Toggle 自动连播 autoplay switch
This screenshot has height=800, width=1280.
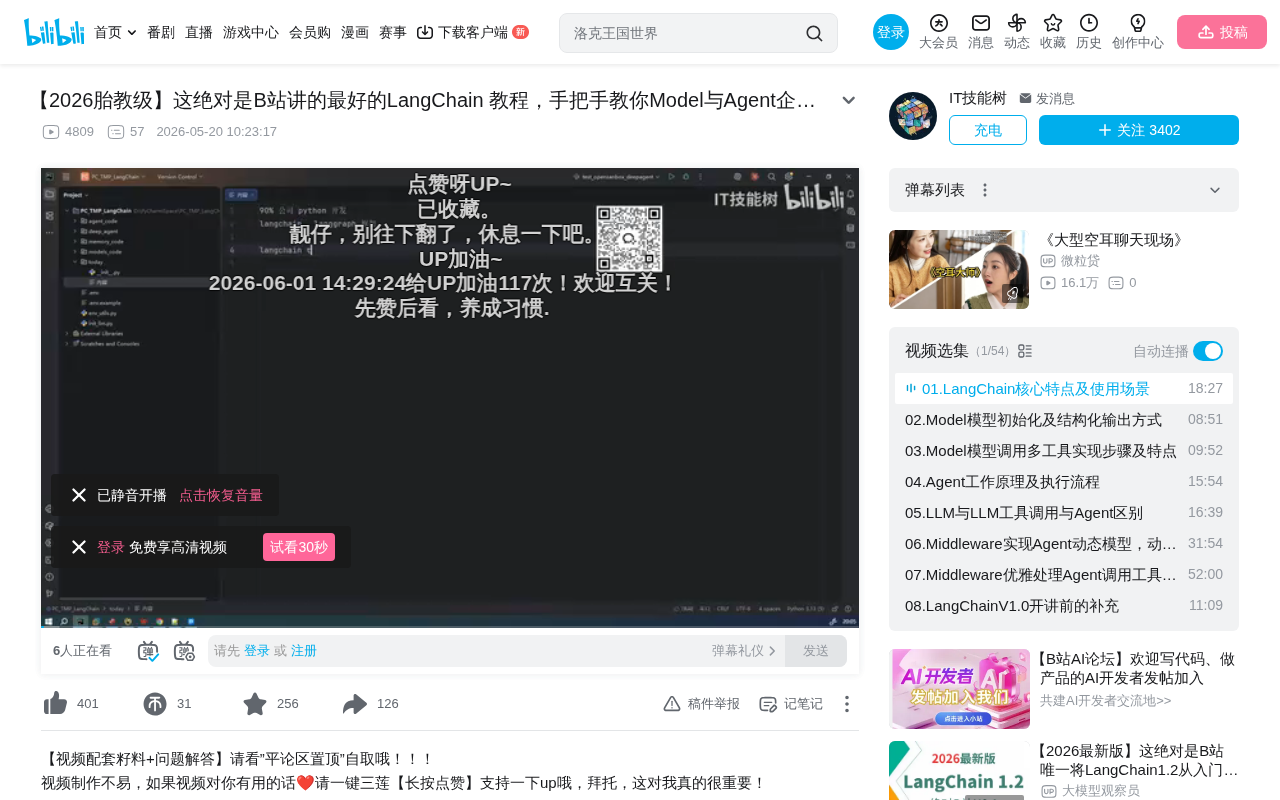pos(1208,351)
